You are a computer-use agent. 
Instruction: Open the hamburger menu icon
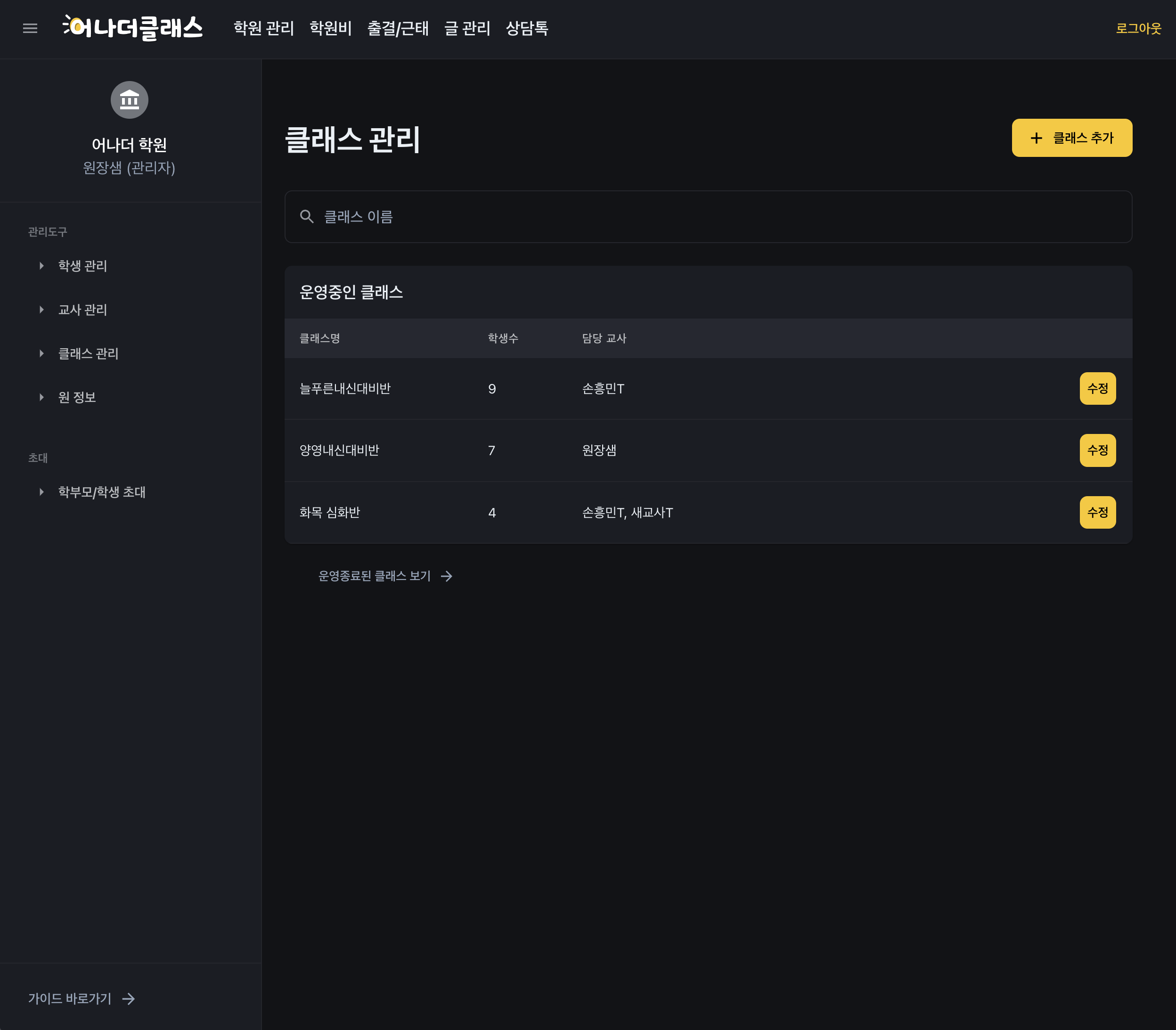point(30,28)
